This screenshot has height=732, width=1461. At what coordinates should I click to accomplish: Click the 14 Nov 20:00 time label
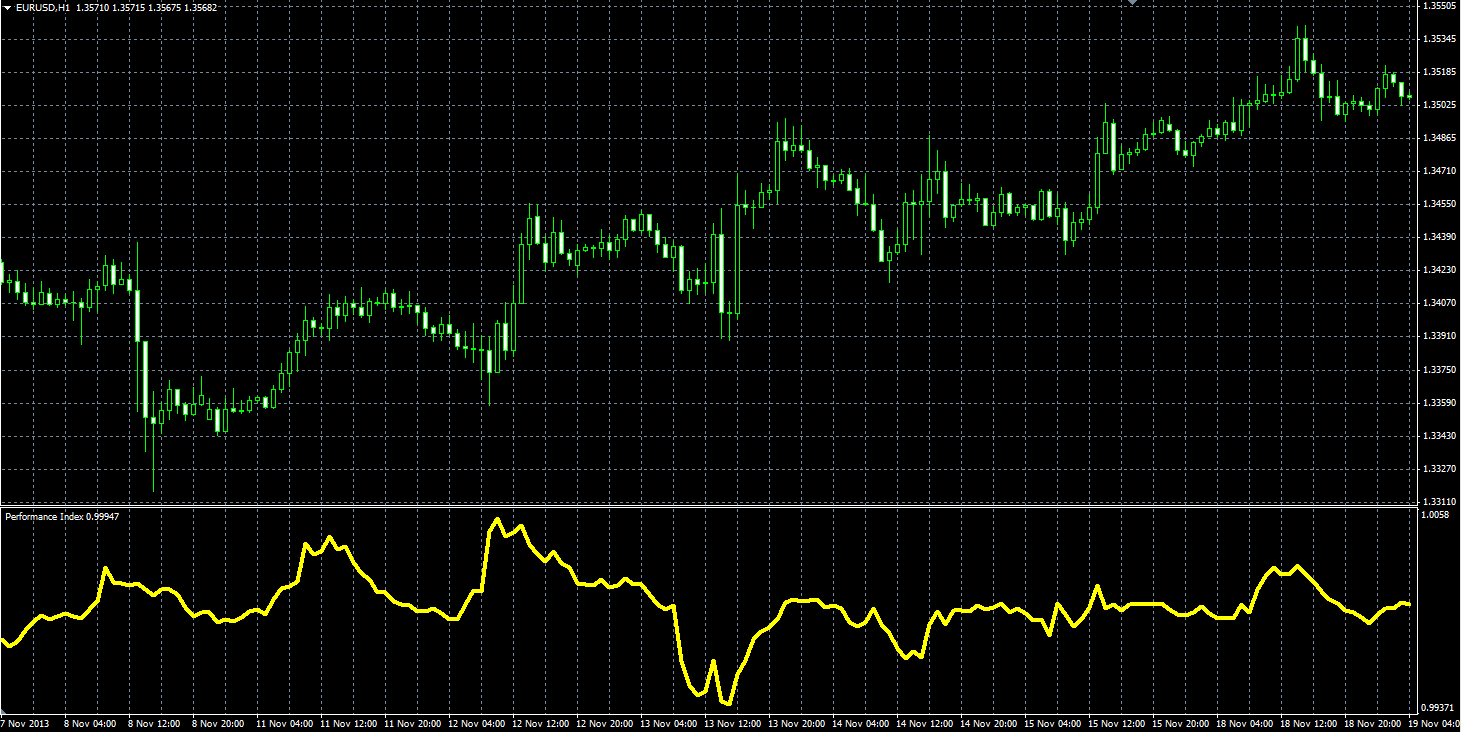coord(990,723)
